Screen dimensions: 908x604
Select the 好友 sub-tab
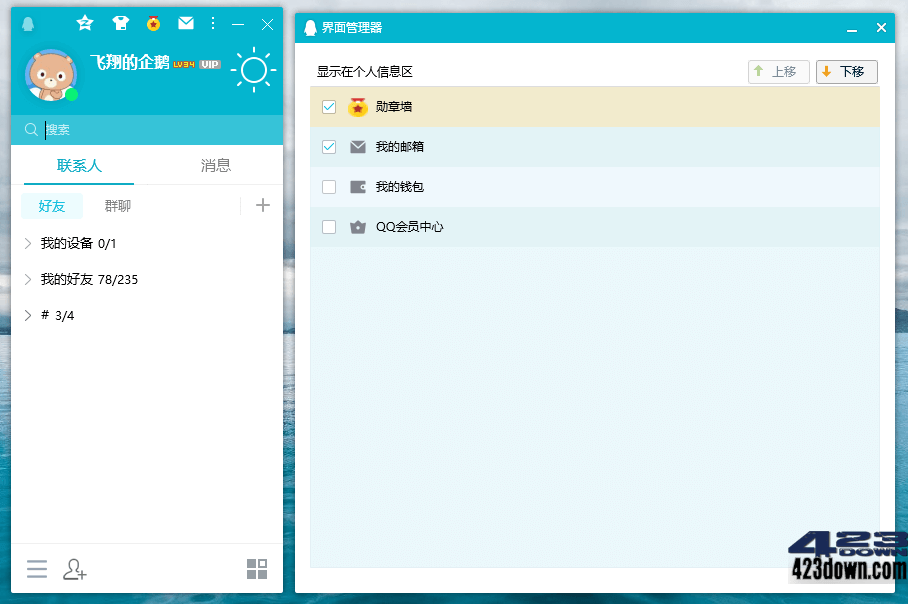click(x=52, y=206)
